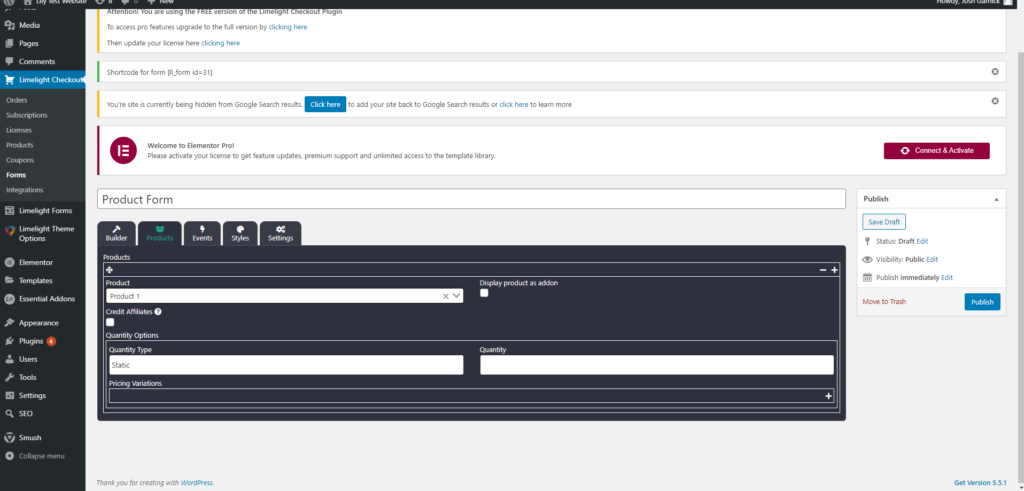Image resolution: width=1024 pixels, height=491 pixels.
Task: Open Coupons submenu item
Action: coord(20,160)
